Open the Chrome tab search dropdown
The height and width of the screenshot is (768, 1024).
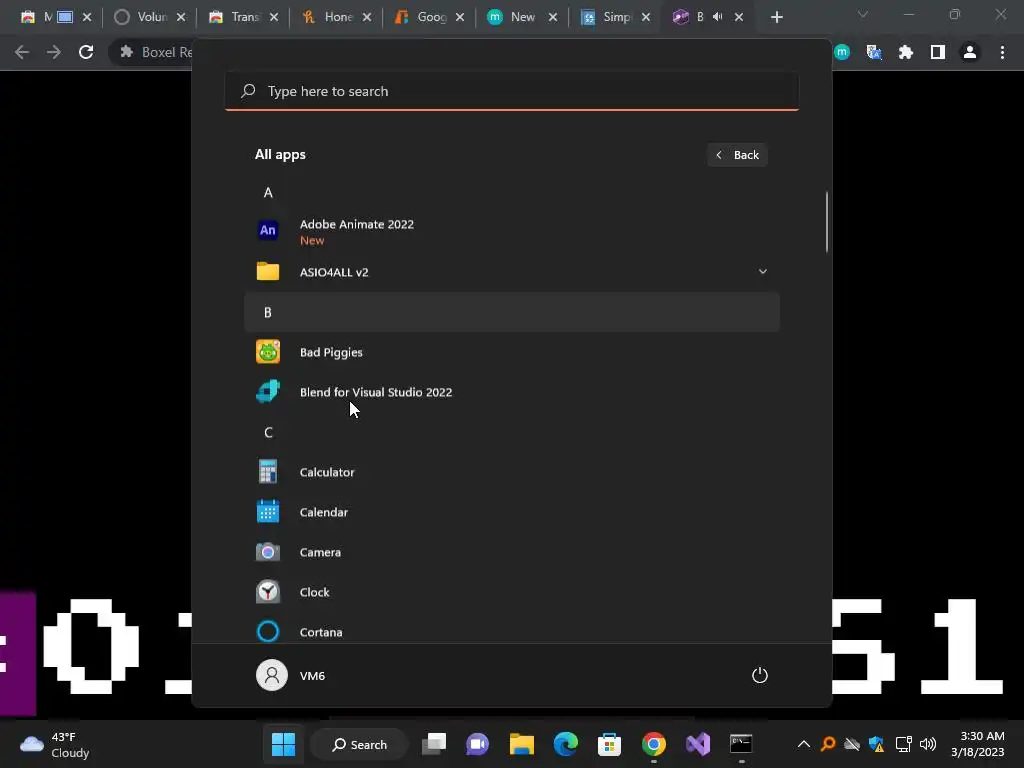863,14
